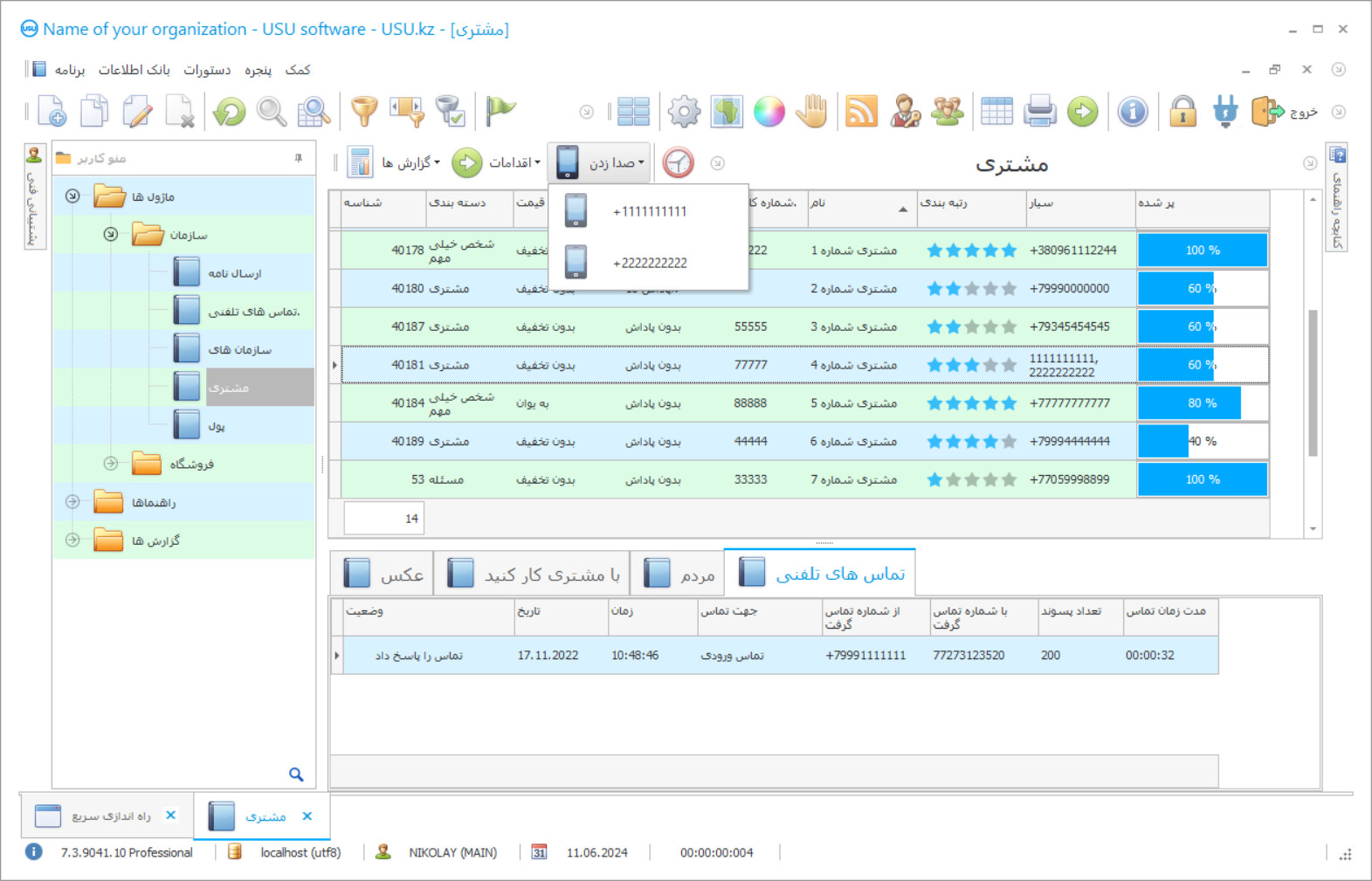Screen dimensions: 1372x881
Task: Click the refresh green arrow icon
Action: 230,112
